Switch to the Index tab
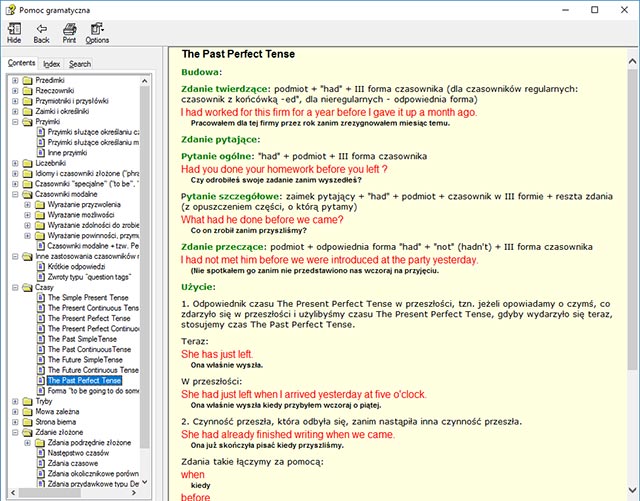Image resolution: width=640 pixels, height=501 pixels. 51,64
